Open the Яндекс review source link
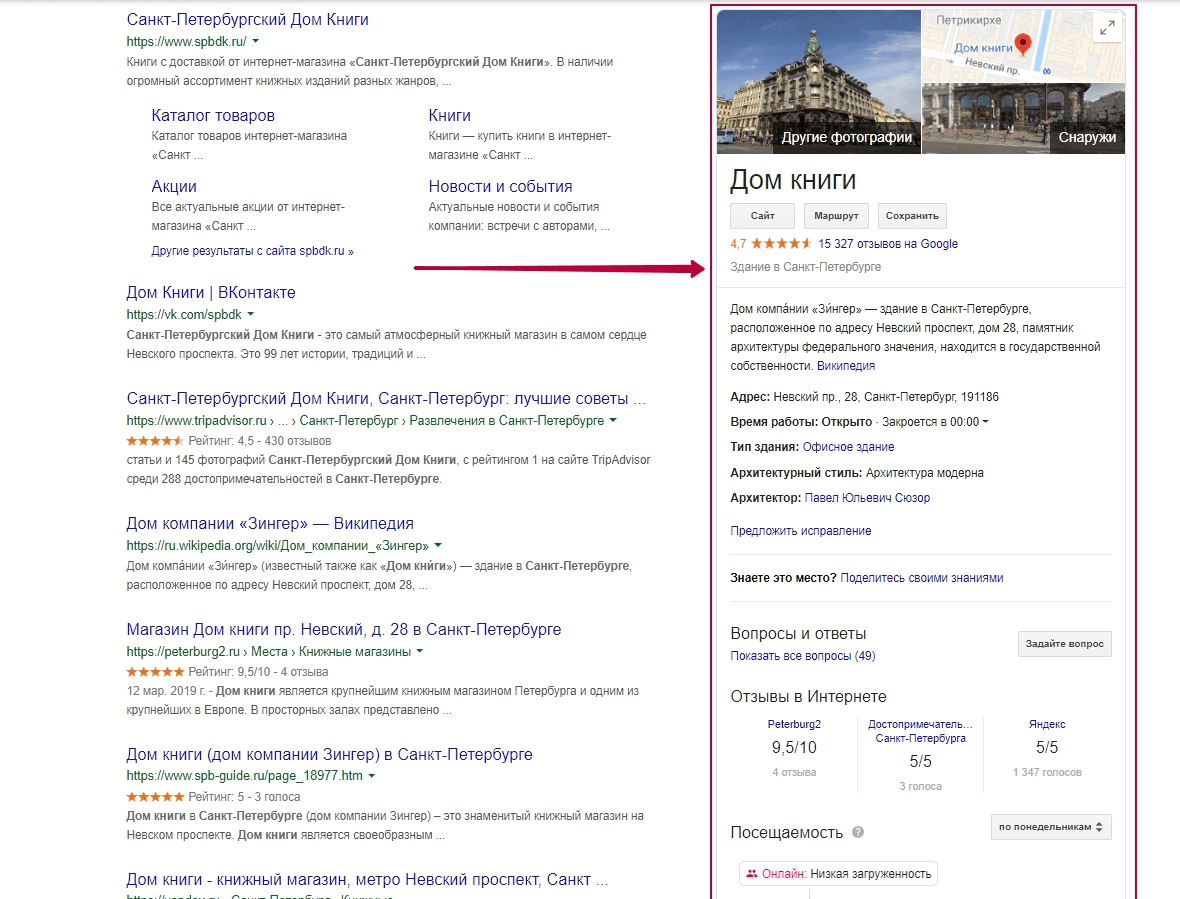 coord(1047,724)
